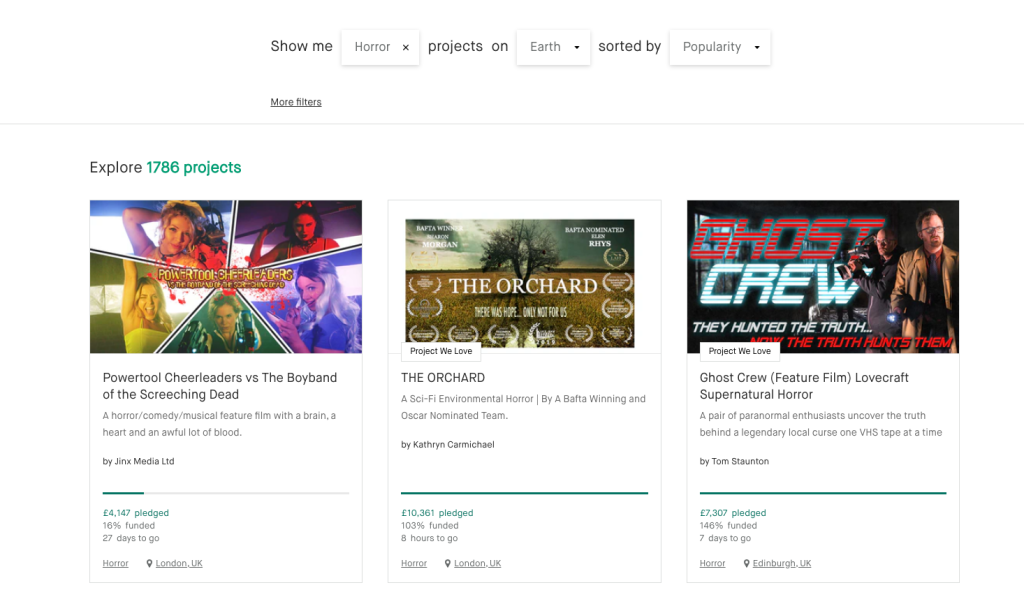This screenshot has width=1024, height=590.
Task: Click the Project We Love badge on The Orchard
Action: [441, 351]
